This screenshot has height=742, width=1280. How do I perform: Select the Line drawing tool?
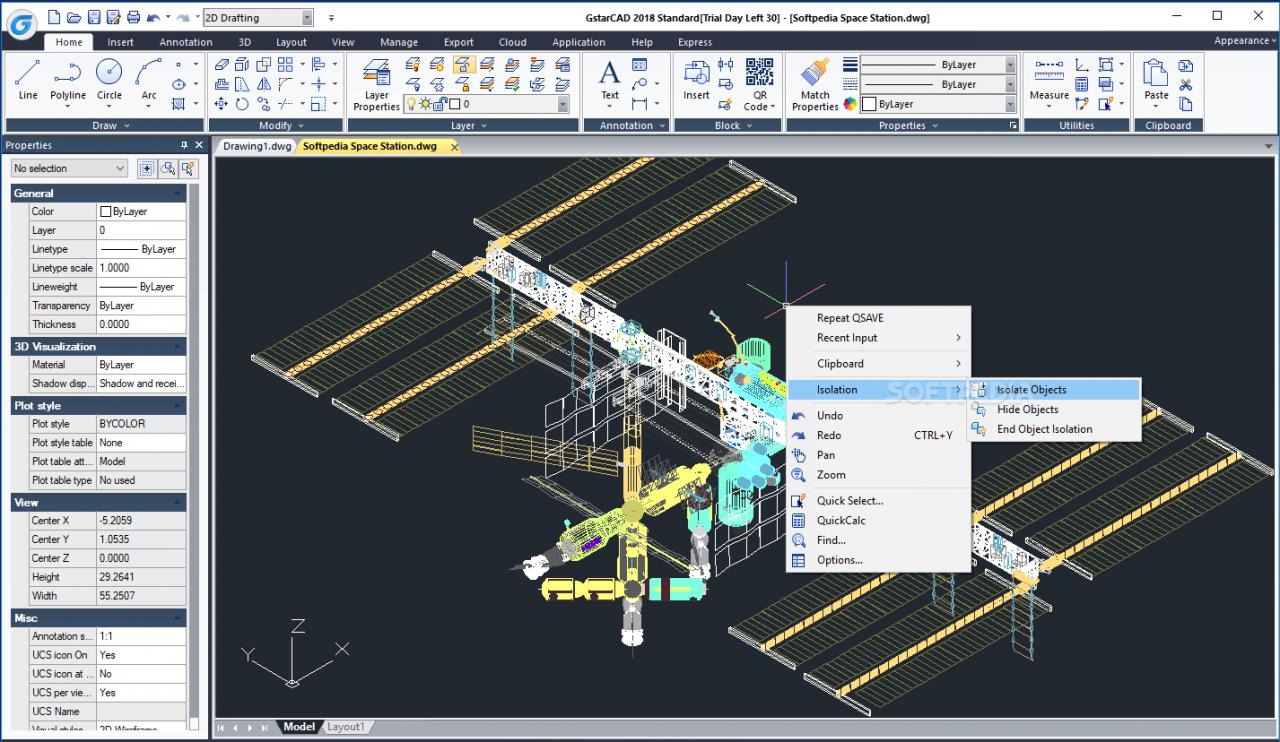point(28,78)
